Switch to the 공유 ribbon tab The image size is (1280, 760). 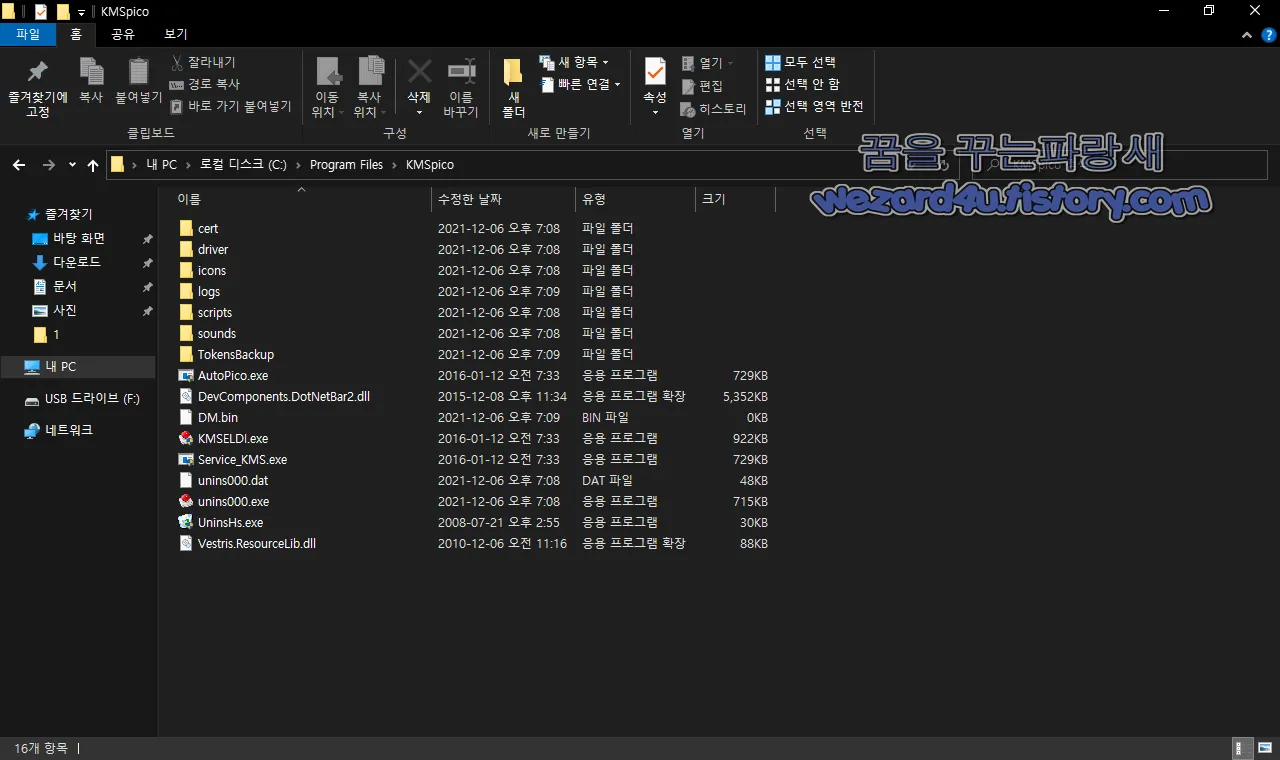click(123, 34)
